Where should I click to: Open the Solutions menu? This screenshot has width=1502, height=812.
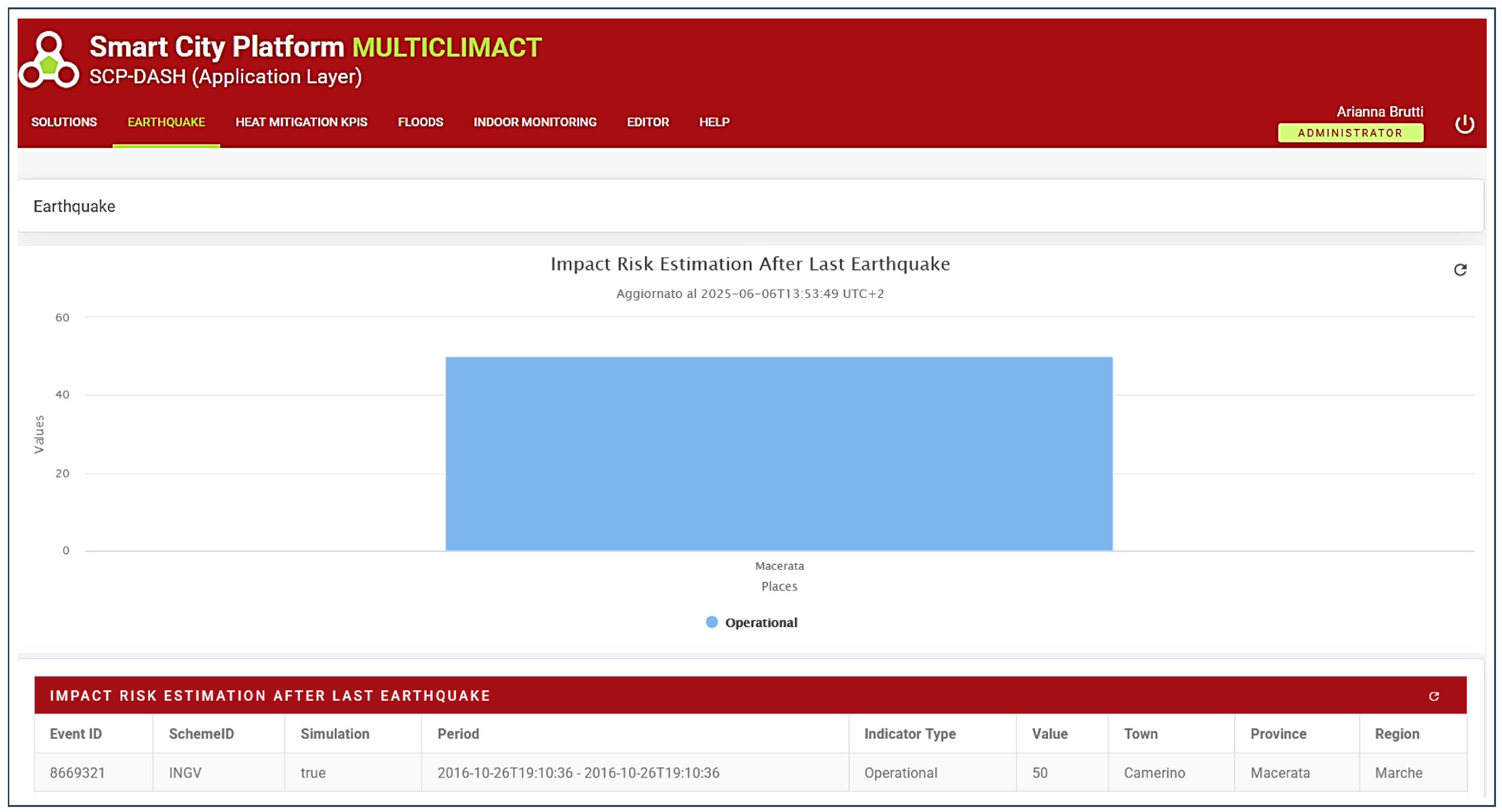[x=64, y=122]
